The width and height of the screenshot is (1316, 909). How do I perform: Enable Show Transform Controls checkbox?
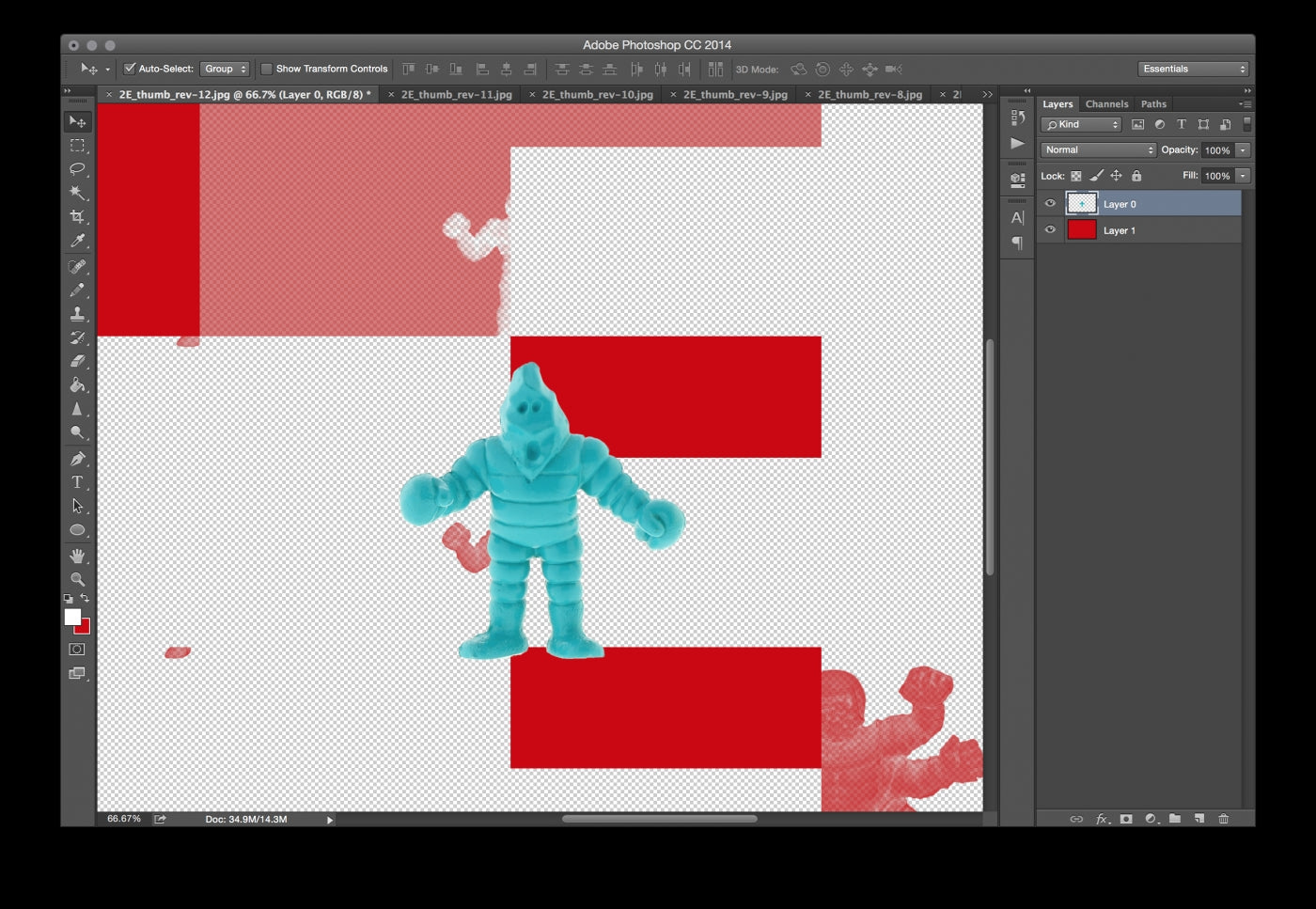click(266, 69)
